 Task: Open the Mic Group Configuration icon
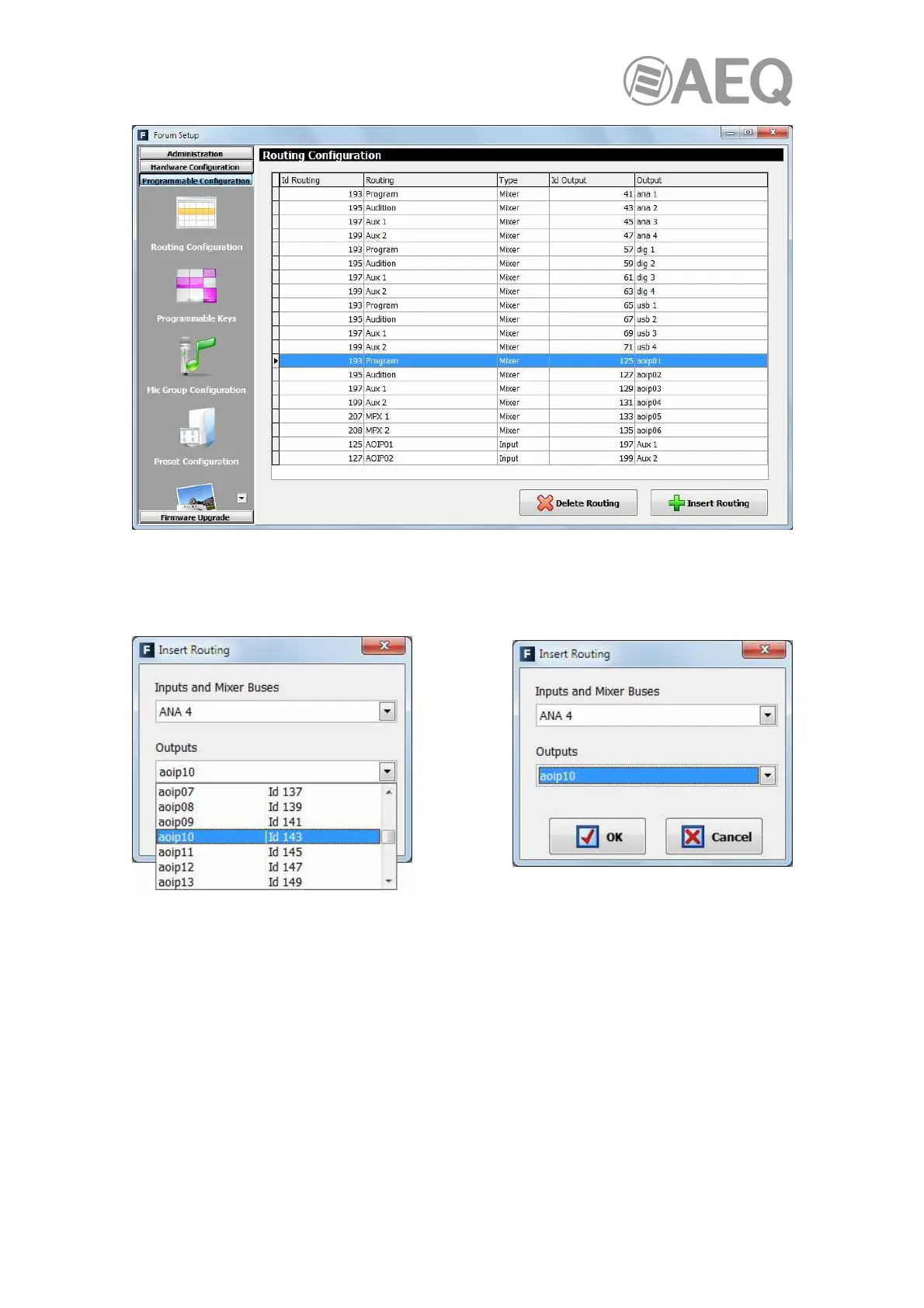tap(196, 356)
